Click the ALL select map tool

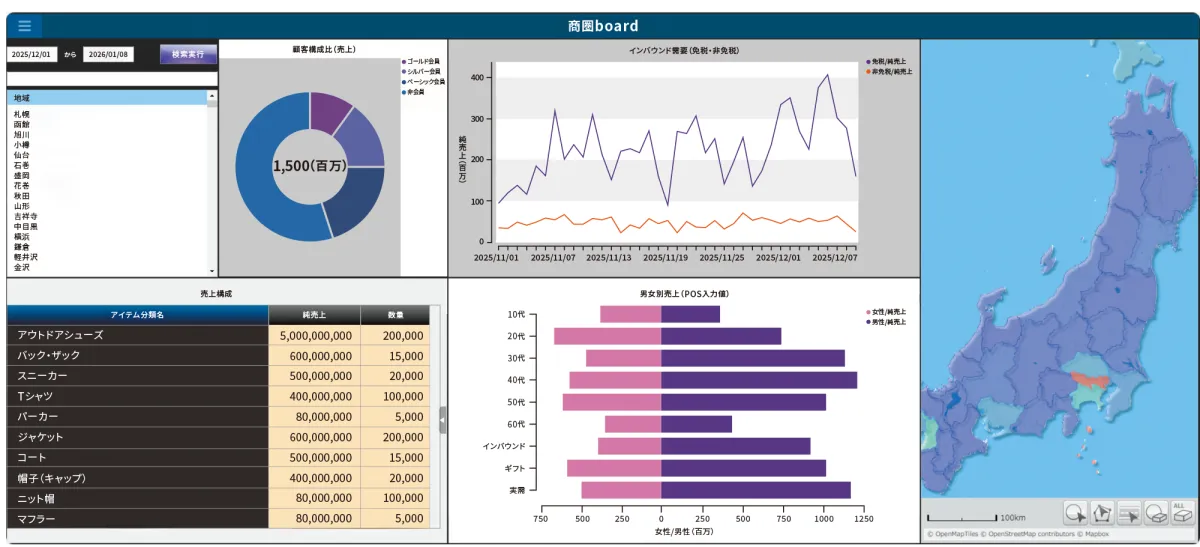point(1182,513)
